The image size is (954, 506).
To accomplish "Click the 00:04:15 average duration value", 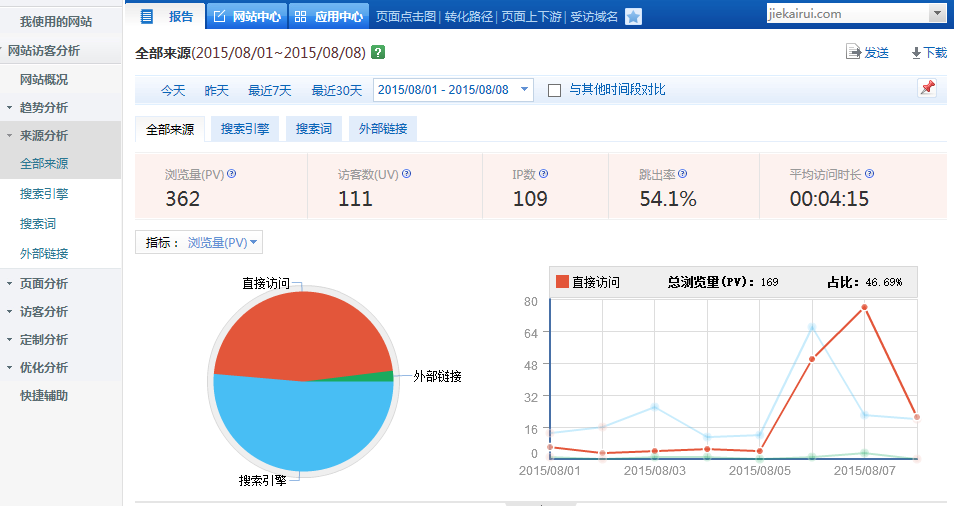I will [x=829, y=199].
